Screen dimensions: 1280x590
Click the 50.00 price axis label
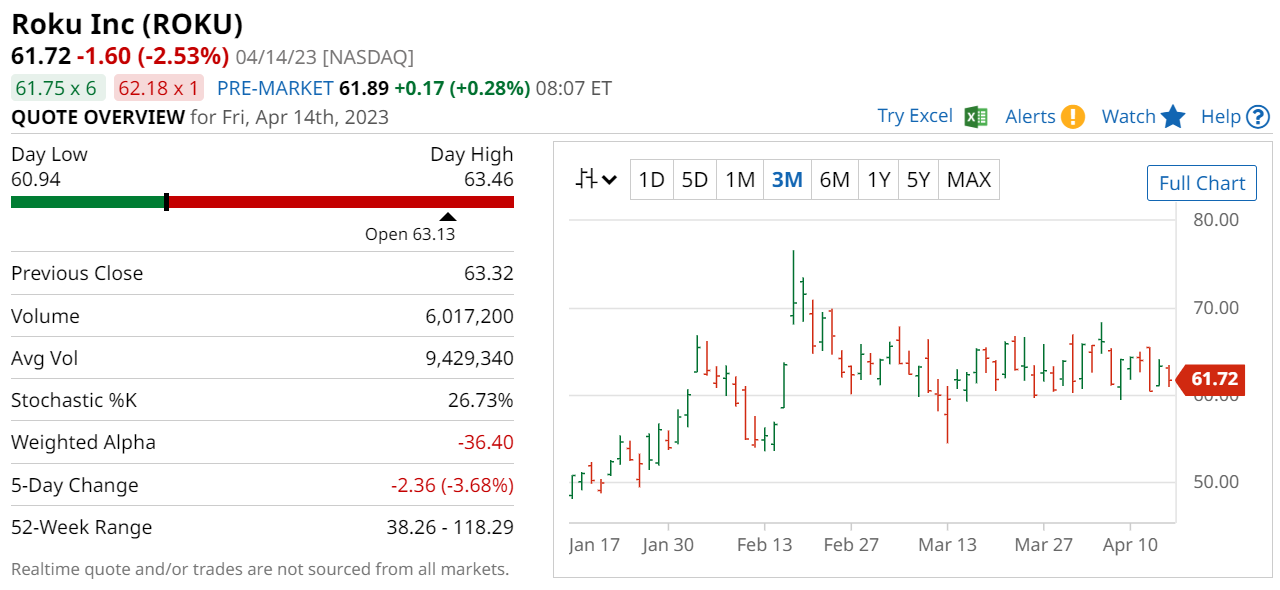pos(1216,482)
